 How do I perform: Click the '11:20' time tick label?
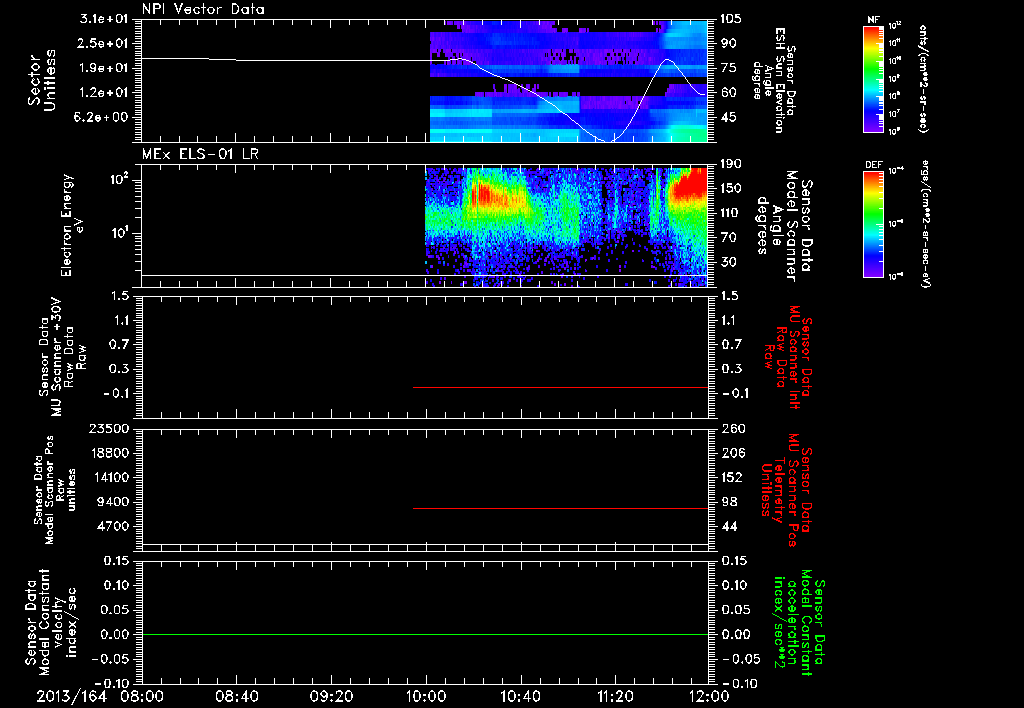tap(615, 696)
